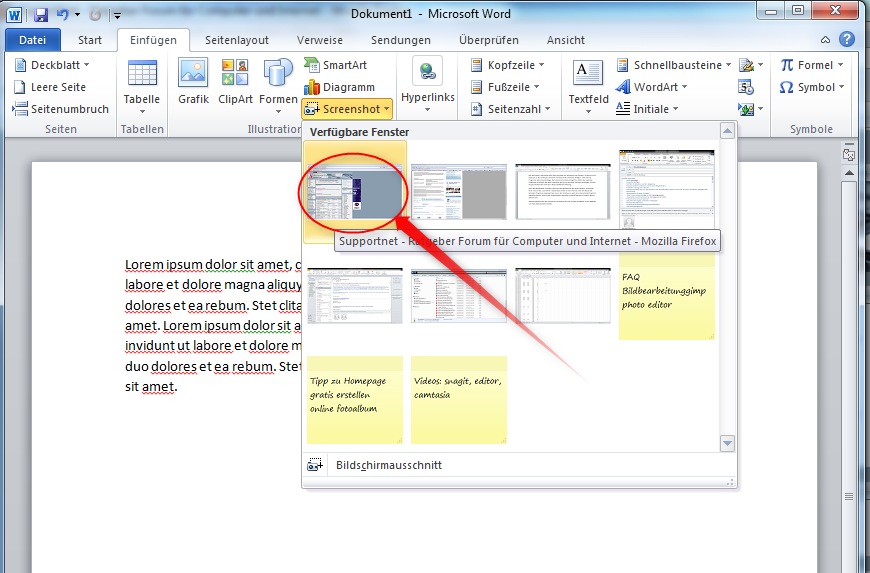
Task: Click the Undo arrow icon
Action: click(63, 14)
